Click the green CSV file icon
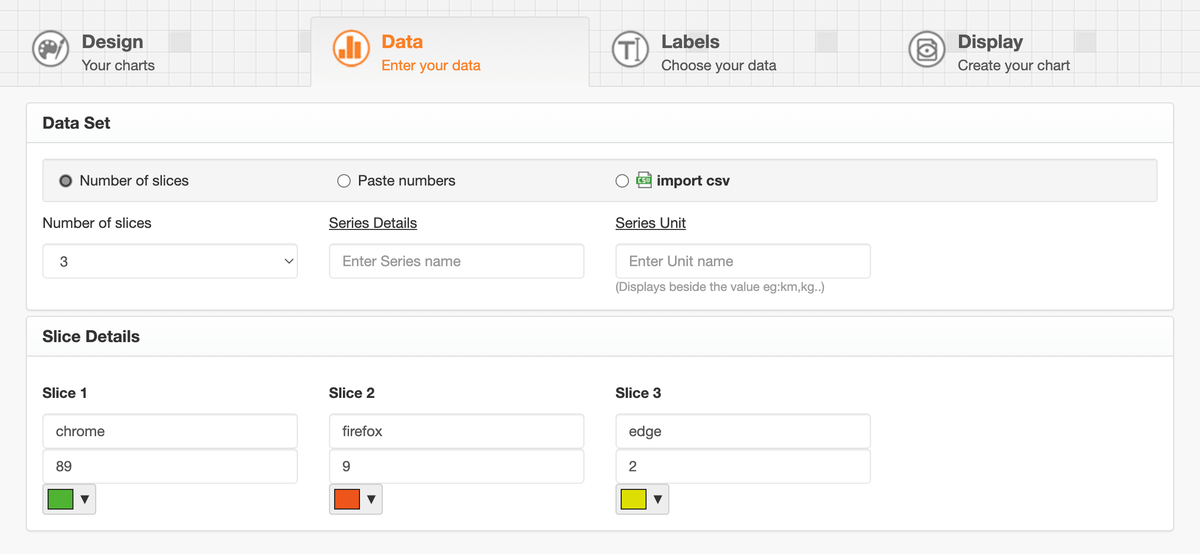 645,181
